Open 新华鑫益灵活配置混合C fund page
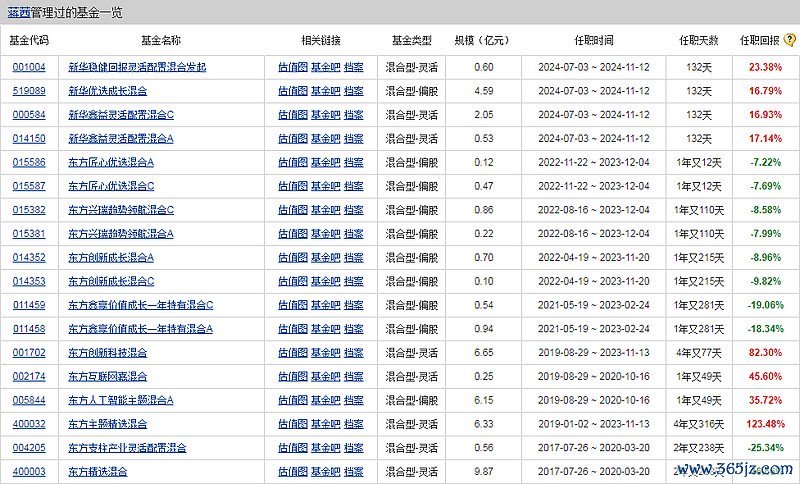 tap(121, 115)
